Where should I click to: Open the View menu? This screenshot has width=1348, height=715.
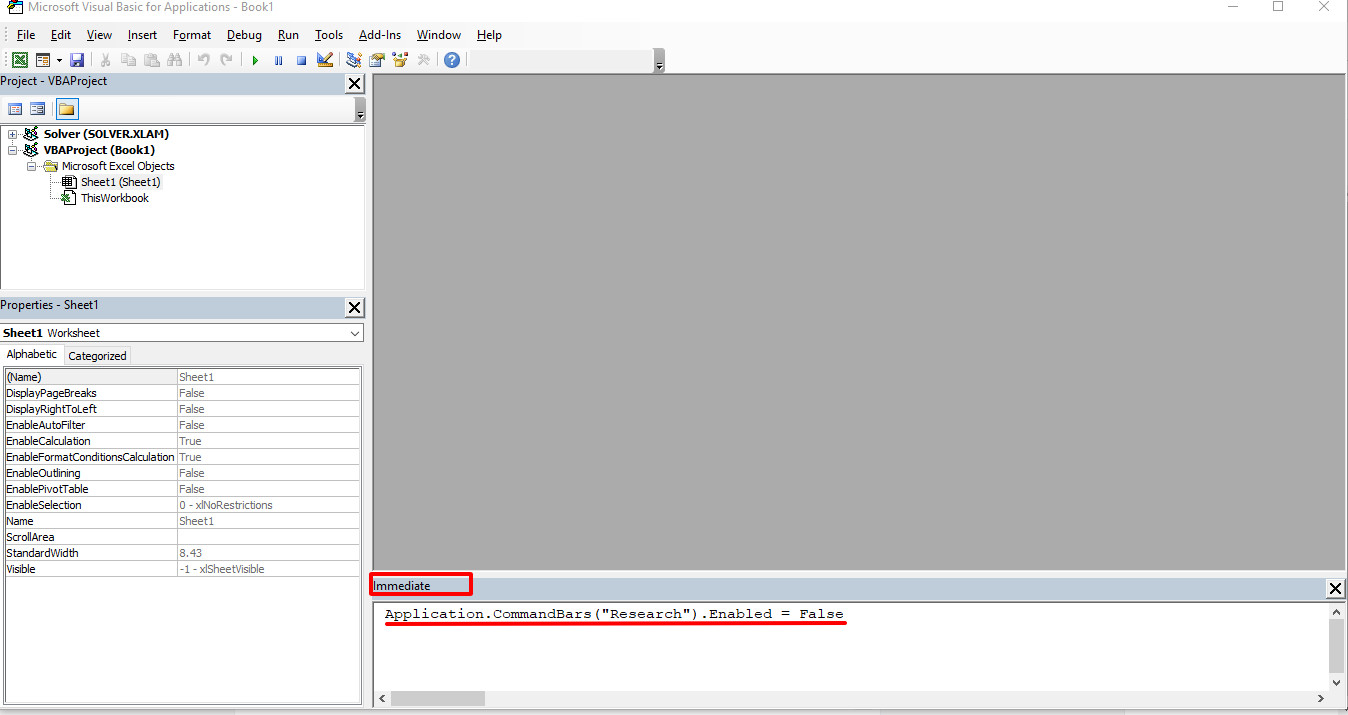[x=99, y=35]
